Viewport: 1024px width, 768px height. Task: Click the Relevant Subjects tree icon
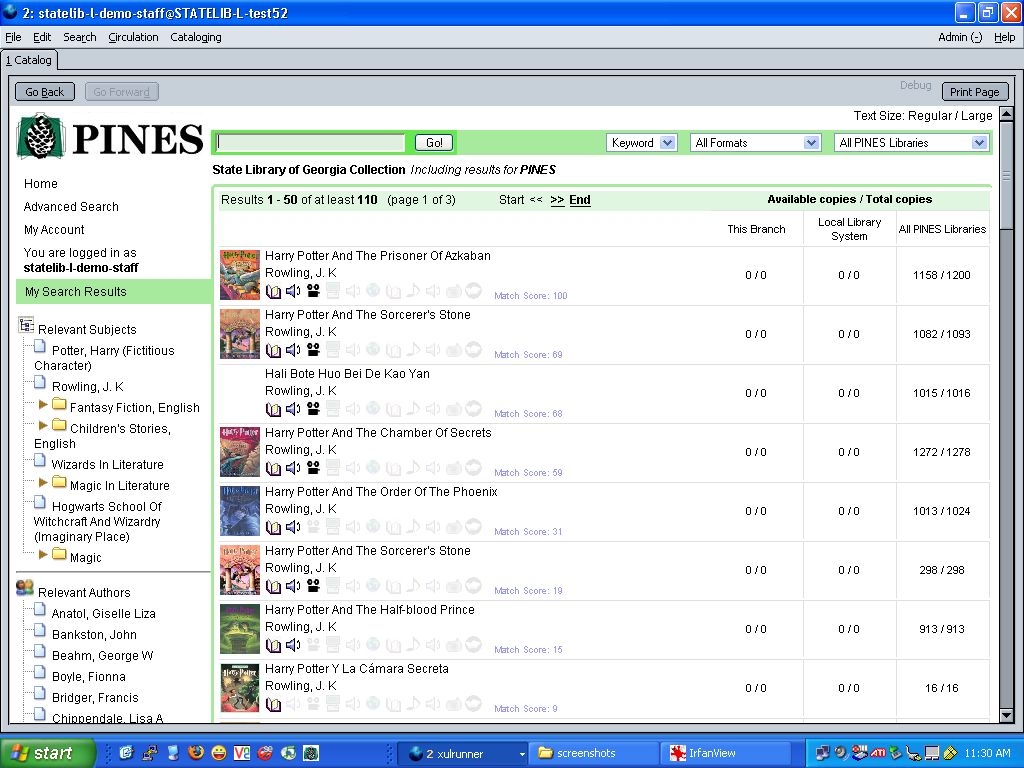pos(26,326)
